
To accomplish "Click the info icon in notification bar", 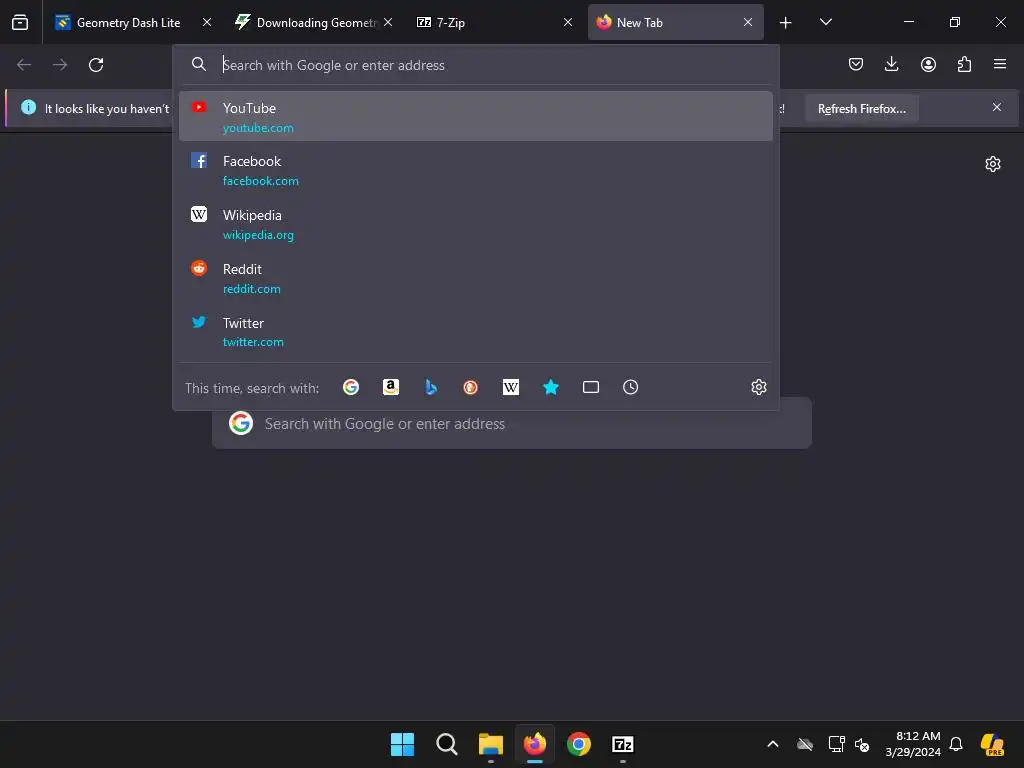I will coord(28,107).
